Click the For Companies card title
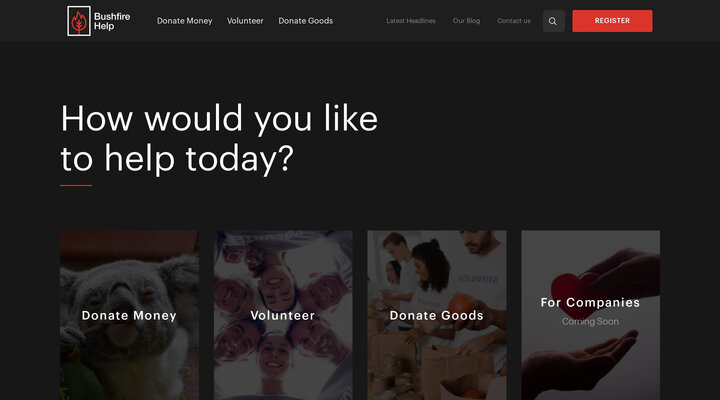Image resolution: width=720 pixels, height=400 pixels. (x=590, y=303)
